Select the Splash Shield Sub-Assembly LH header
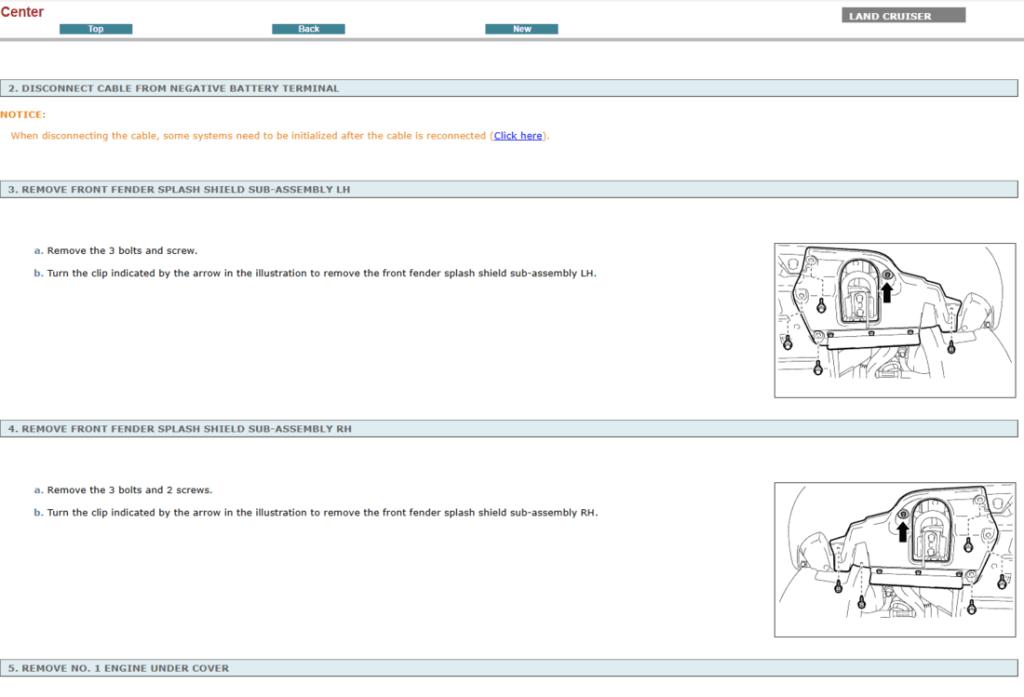This screenshot has width=1024, height=697. click(180, 189)
